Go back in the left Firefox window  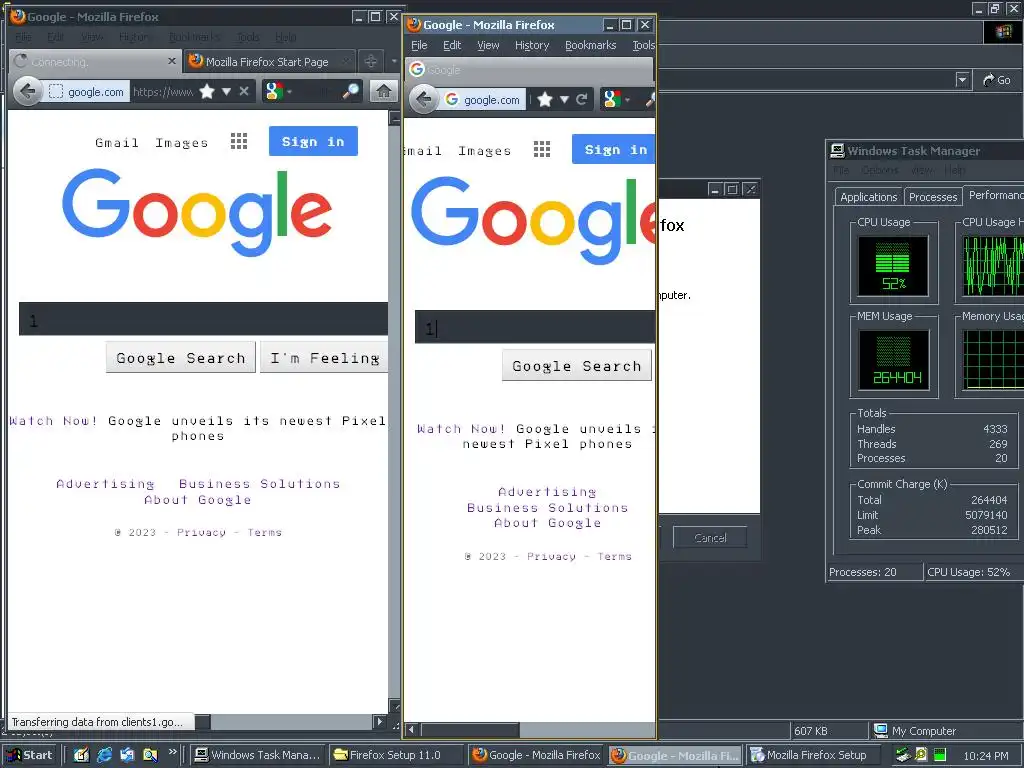coord(27,91)
